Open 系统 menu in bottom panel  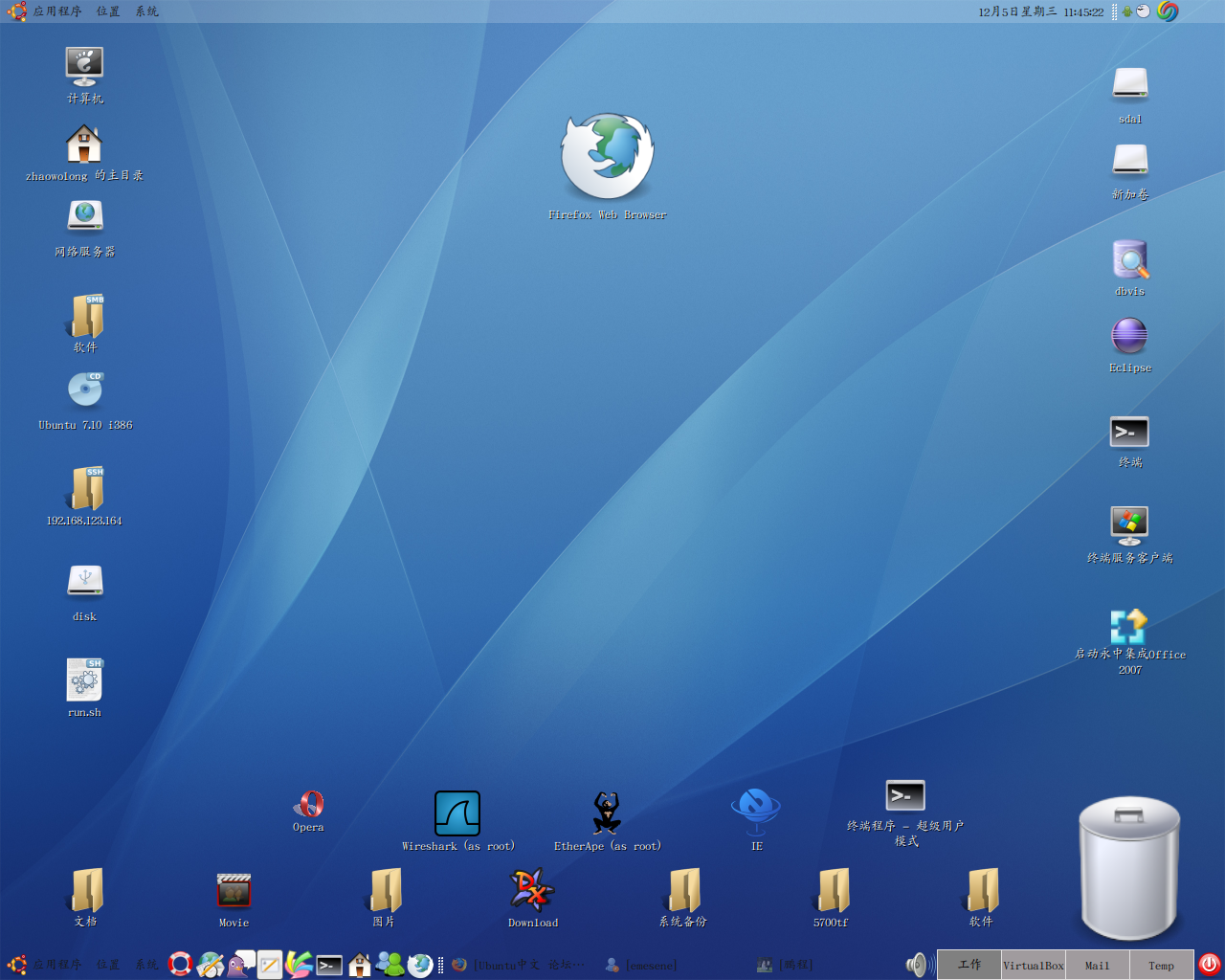(146, 965)
